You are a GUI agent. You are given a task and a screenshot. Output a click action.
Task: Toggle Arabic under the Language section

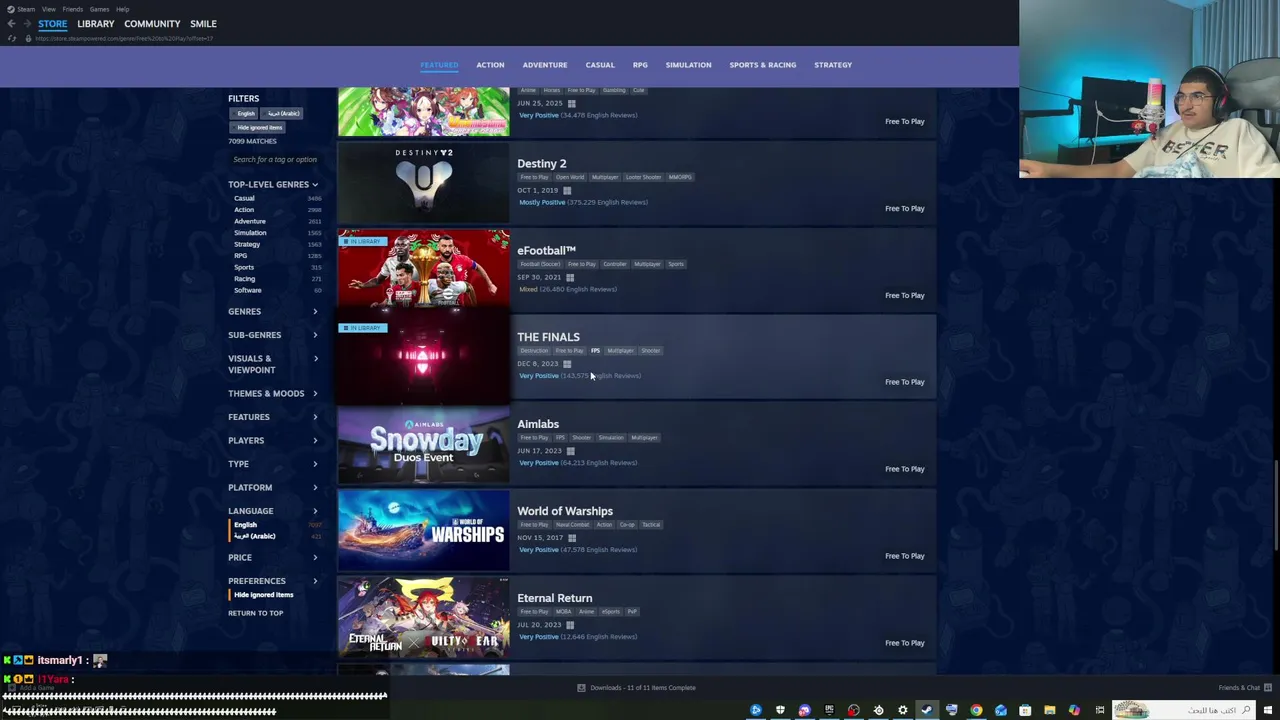(x=254, y=536)
